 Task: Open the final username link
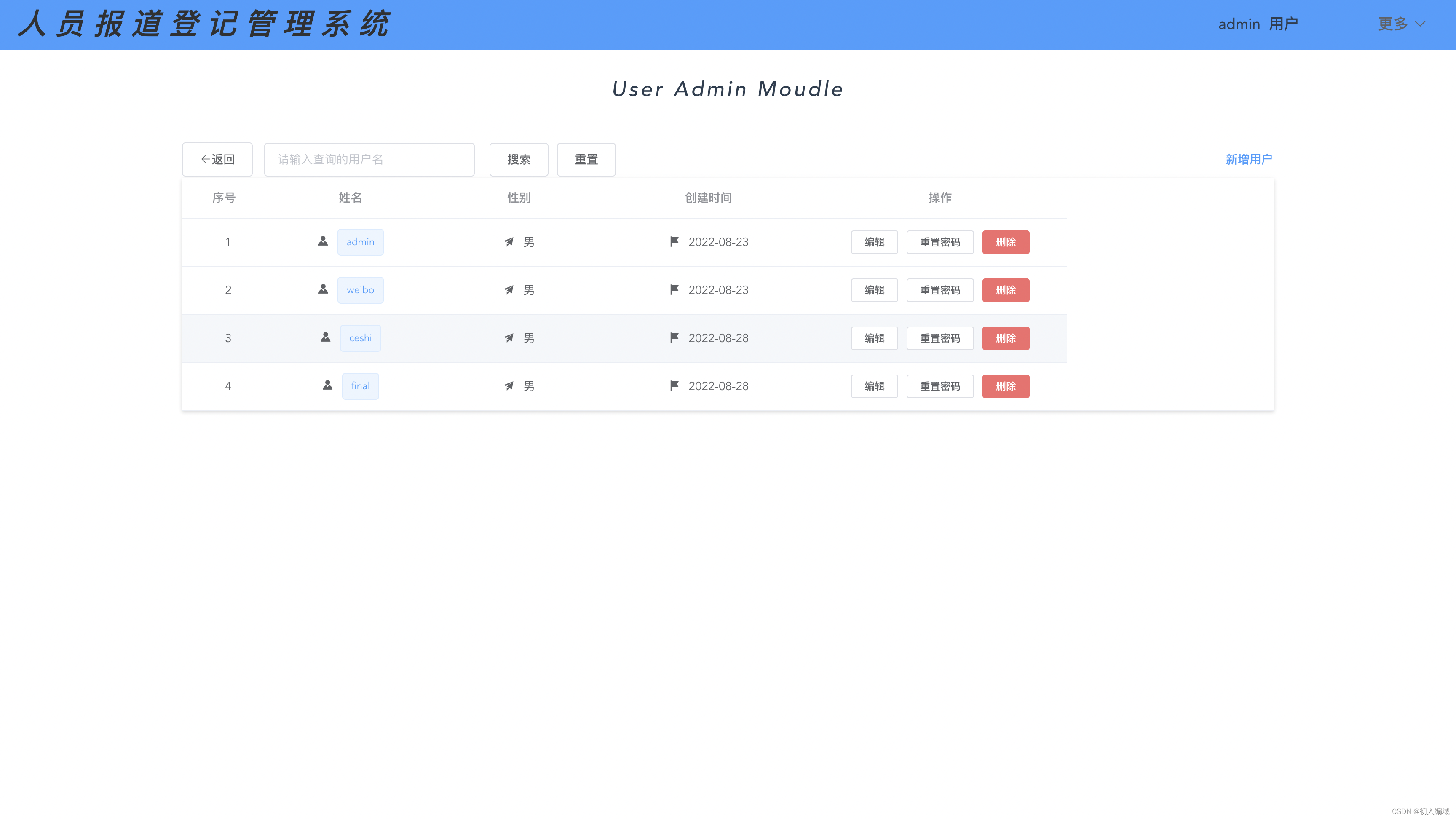pos(360,385)
